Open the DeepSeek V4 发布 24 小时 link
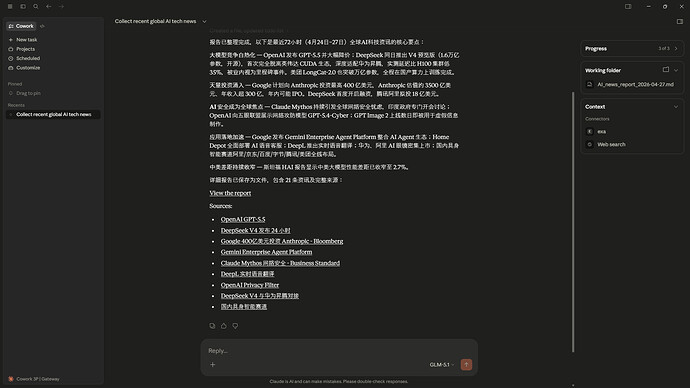Image resolution: width=690 pixels, height=388 pixels. point(256,231)
